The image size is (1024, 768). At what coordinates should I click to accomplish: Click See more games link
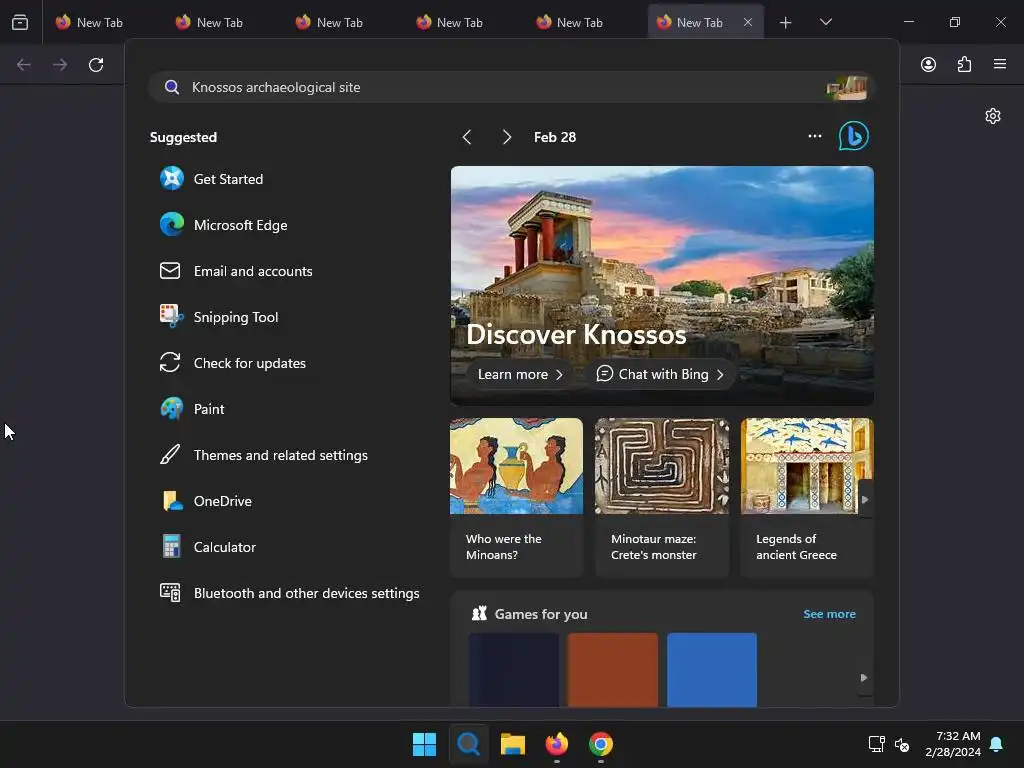tap(829, 614)
